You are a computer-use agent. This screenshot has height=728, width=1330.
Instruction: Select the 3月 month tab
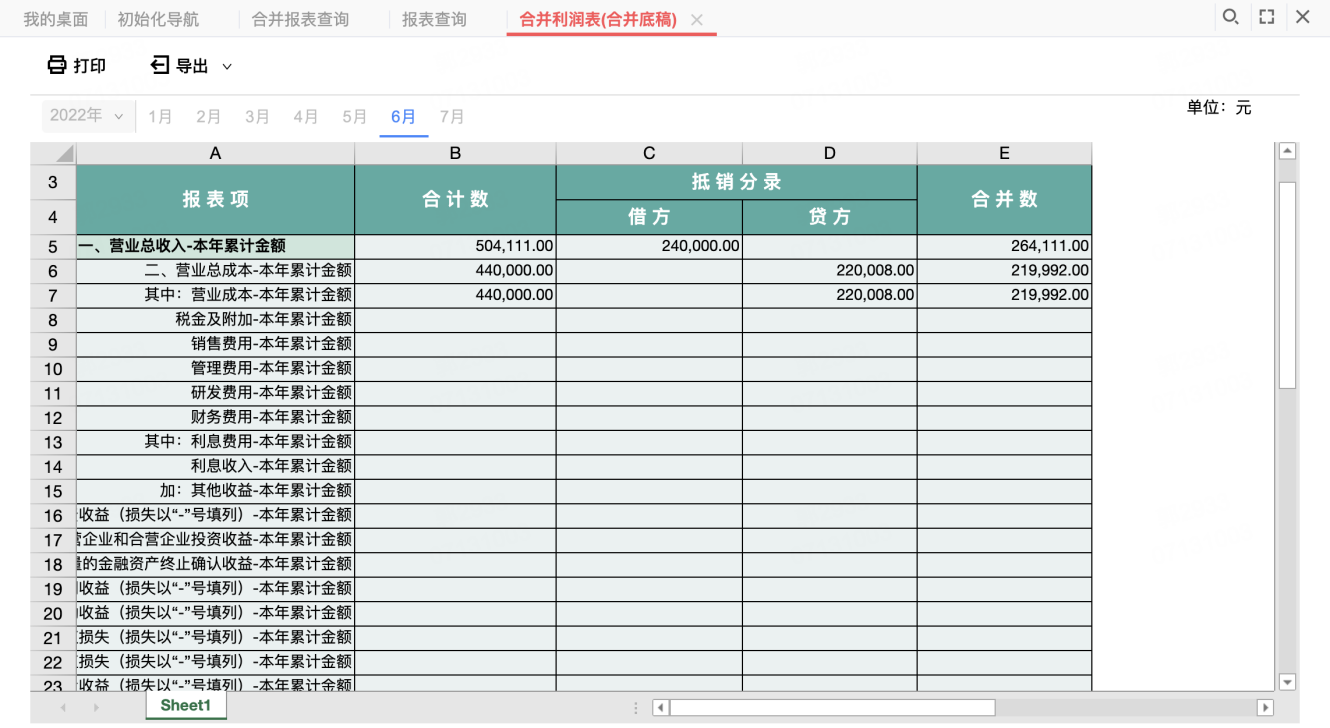click(257, 117)
